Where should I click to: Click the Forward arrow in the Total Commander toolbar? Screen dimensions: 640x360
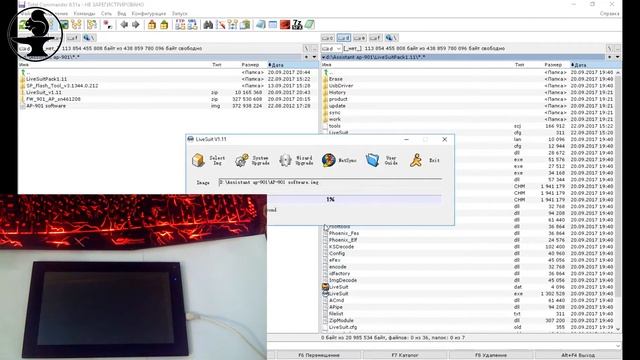(x=136, y=25)
